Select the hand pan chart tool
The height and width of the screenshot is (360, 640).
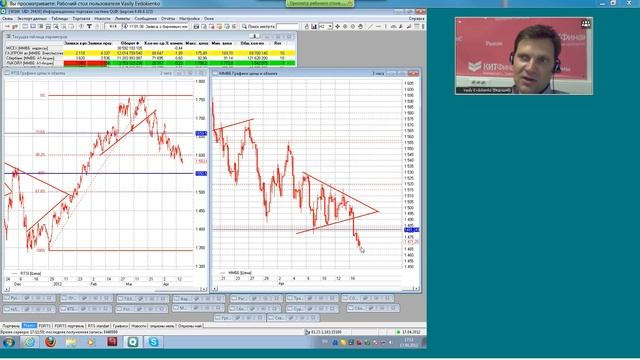click(x=360, y=27)
